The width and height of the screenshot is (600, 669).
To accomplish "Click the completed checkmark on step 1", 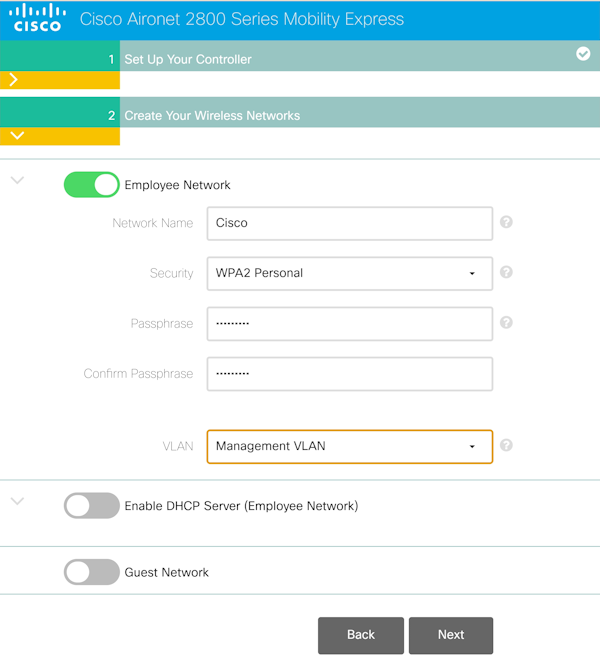I will coord(583,54).
